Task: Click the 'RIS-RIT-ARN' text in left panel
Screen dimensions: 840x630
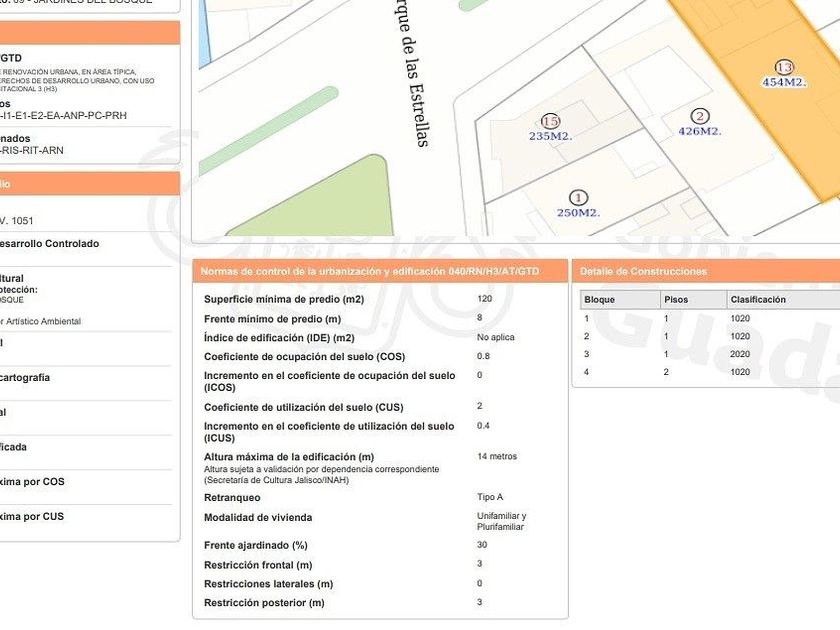Action: pyautogui.click(x=32, y=151)
